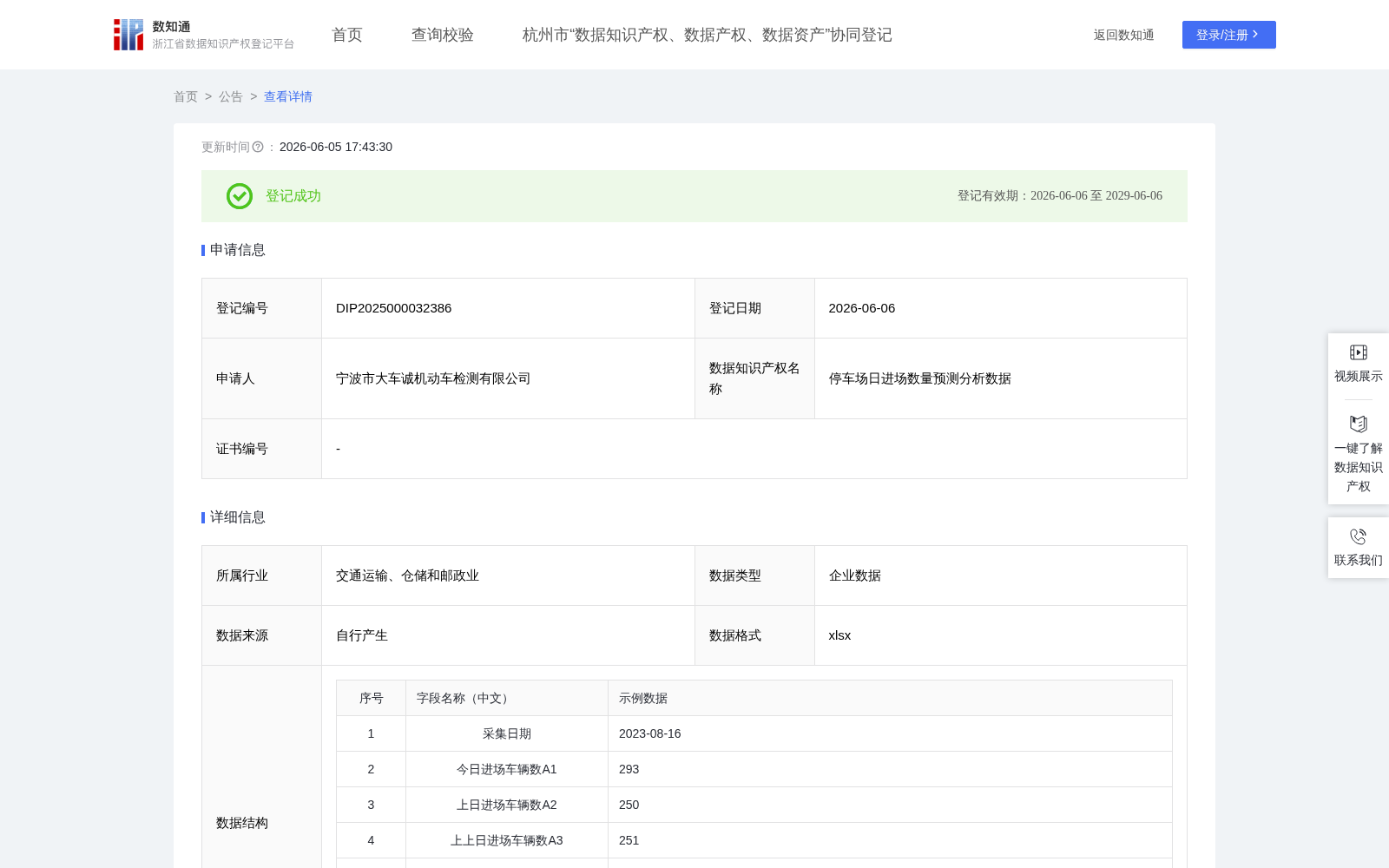The image size is (1389, 868).
Task: Go to 首页 in the breadcrumb
Action: [186, 96]
